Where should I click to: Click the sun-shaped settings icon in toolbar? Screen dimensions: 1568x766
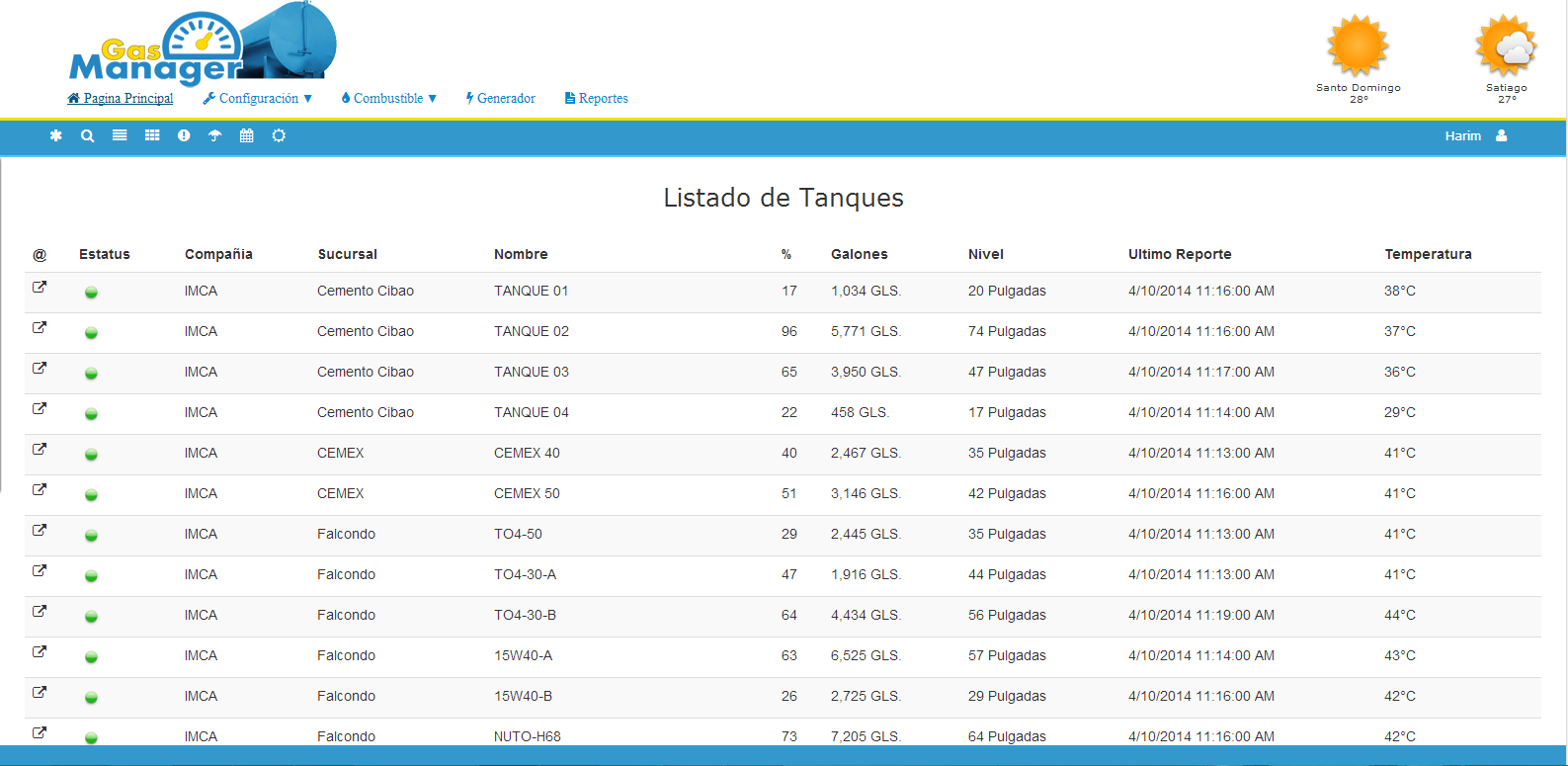(x=279, y=135)
